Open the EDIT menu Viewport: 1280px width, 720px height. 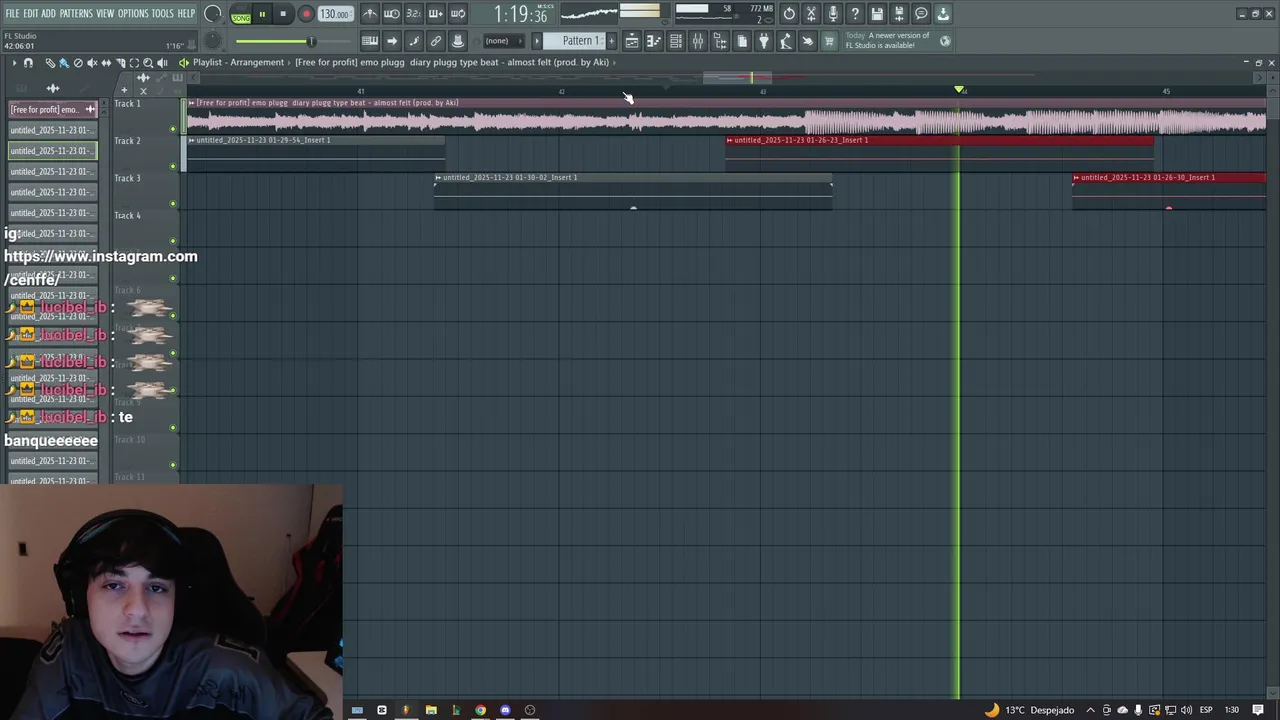point(31,13)
